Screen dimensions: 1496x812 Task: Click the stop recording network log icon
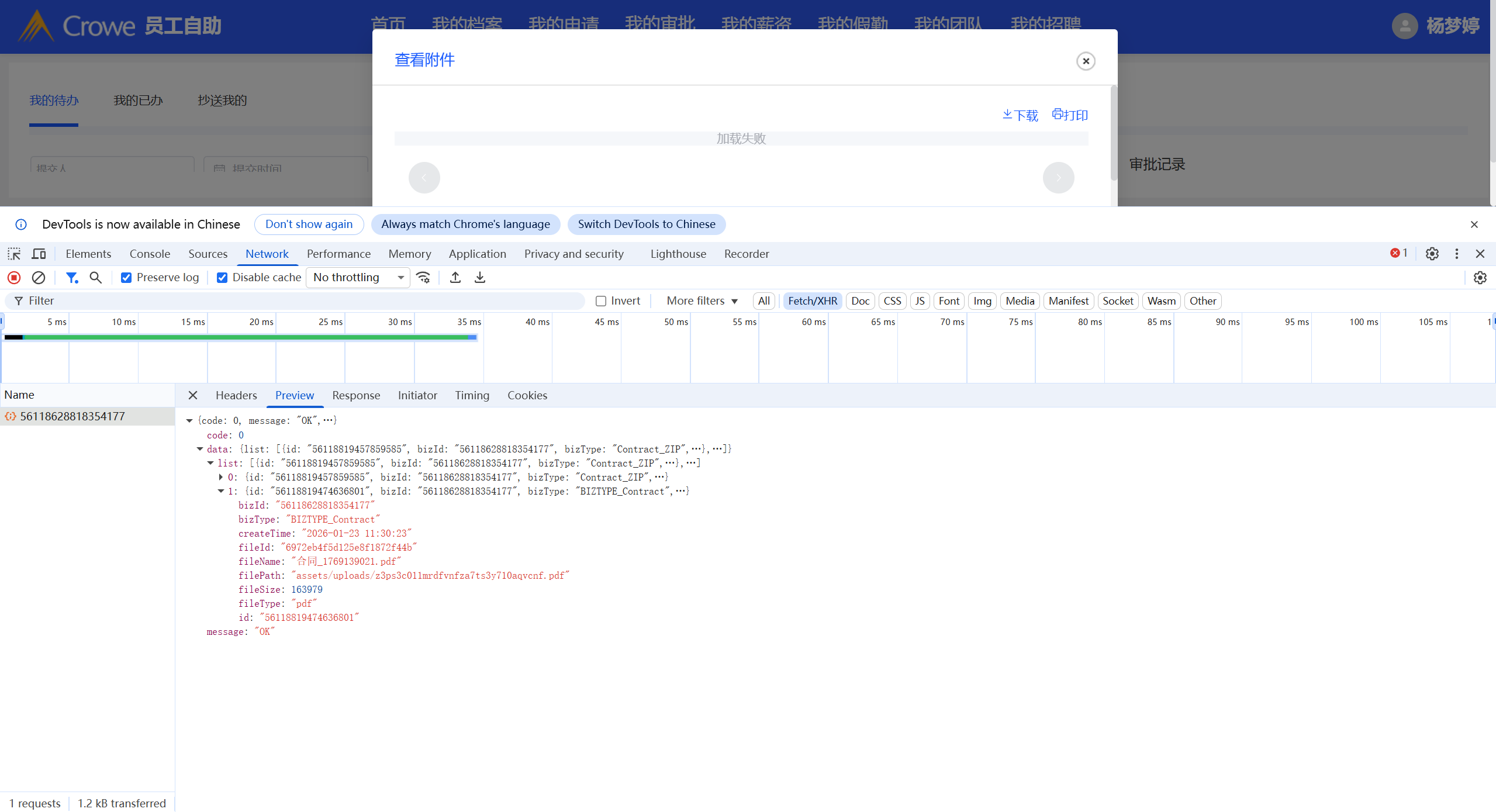14,278
